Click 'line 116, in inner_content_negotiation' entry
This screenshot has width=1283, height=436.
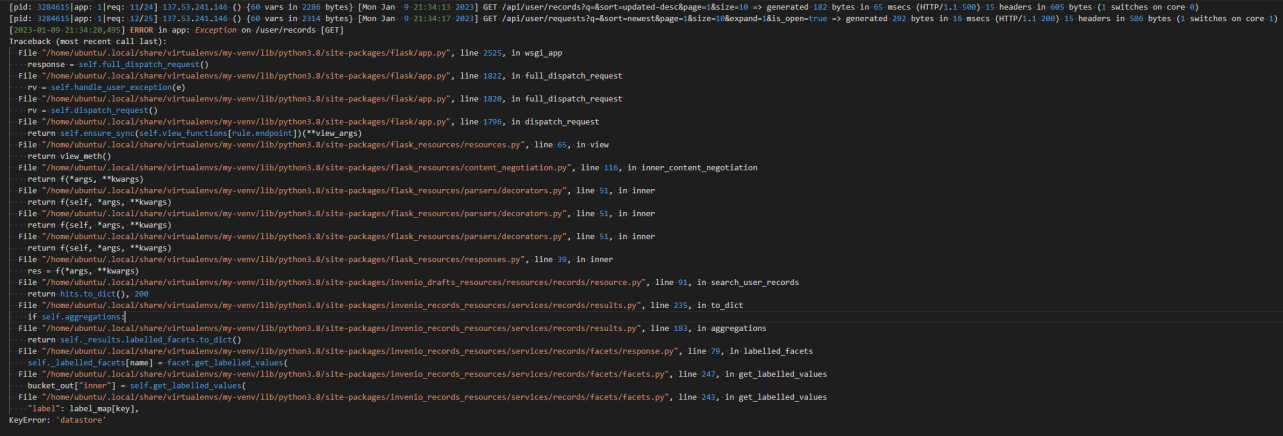(x=668, y=167)
